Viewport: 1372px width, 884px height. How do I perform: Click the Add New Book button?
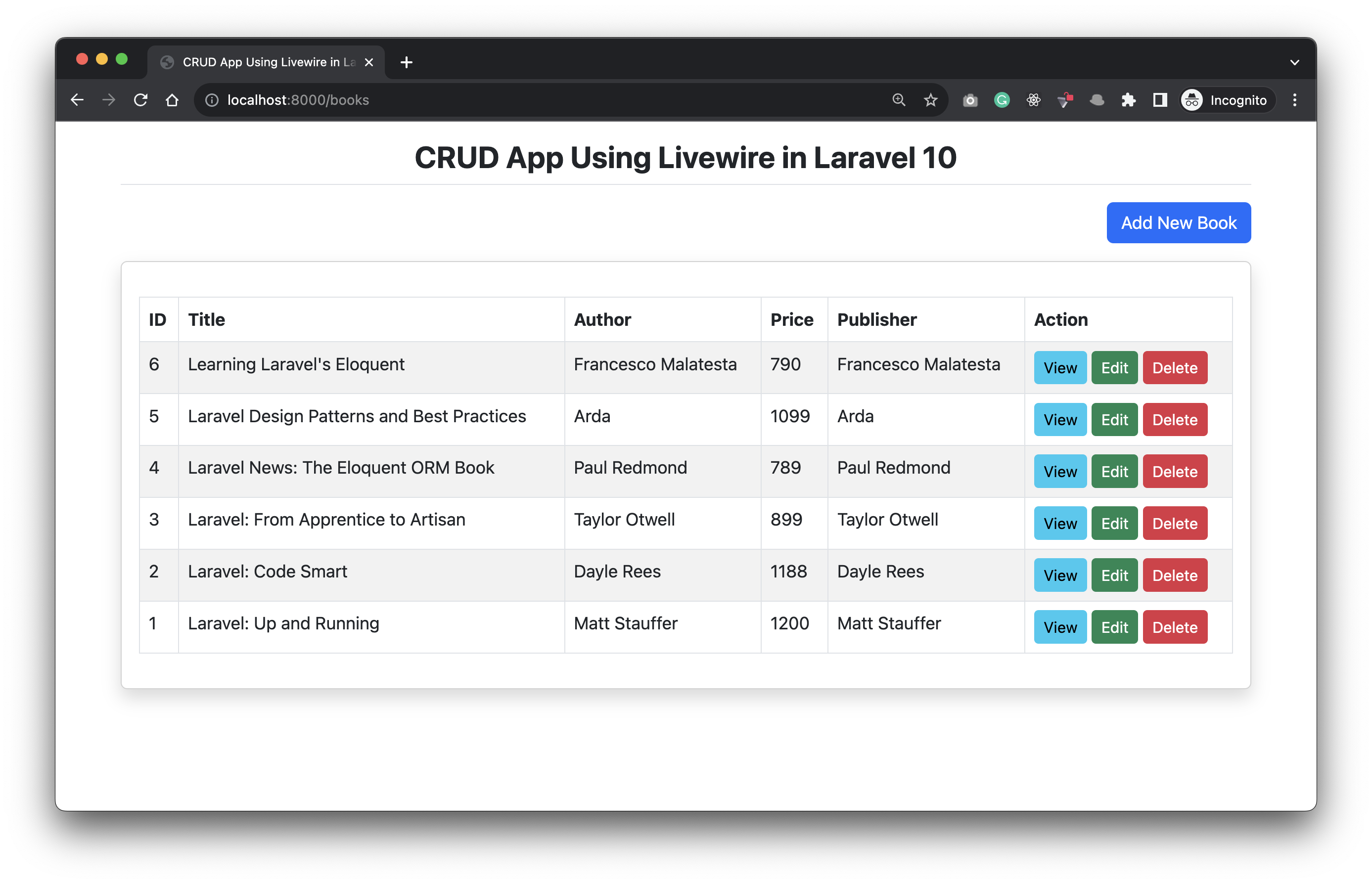coord(1178,222)
